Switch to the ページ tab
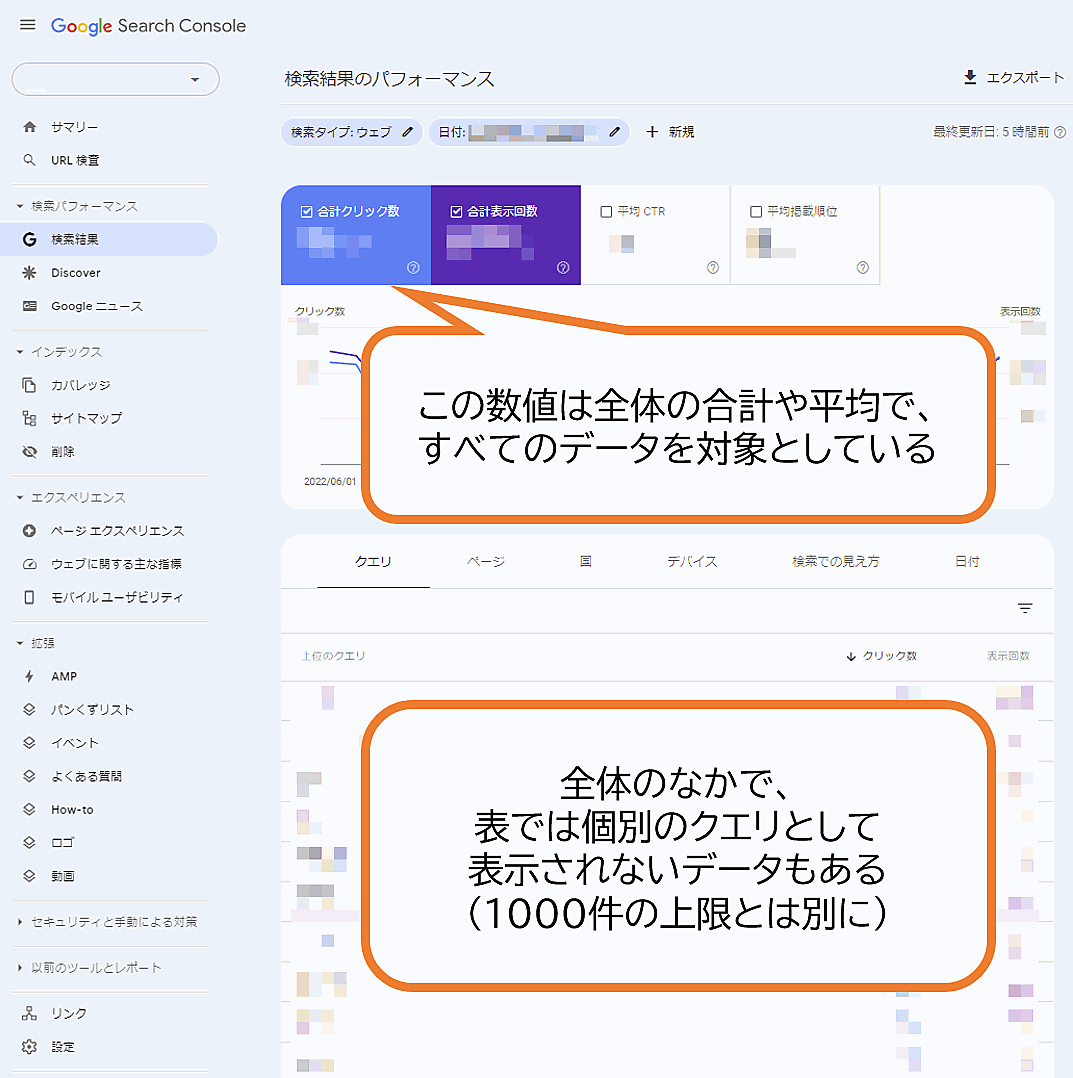Viewport: 1073px width, 1078px height. tap(486, 562)
